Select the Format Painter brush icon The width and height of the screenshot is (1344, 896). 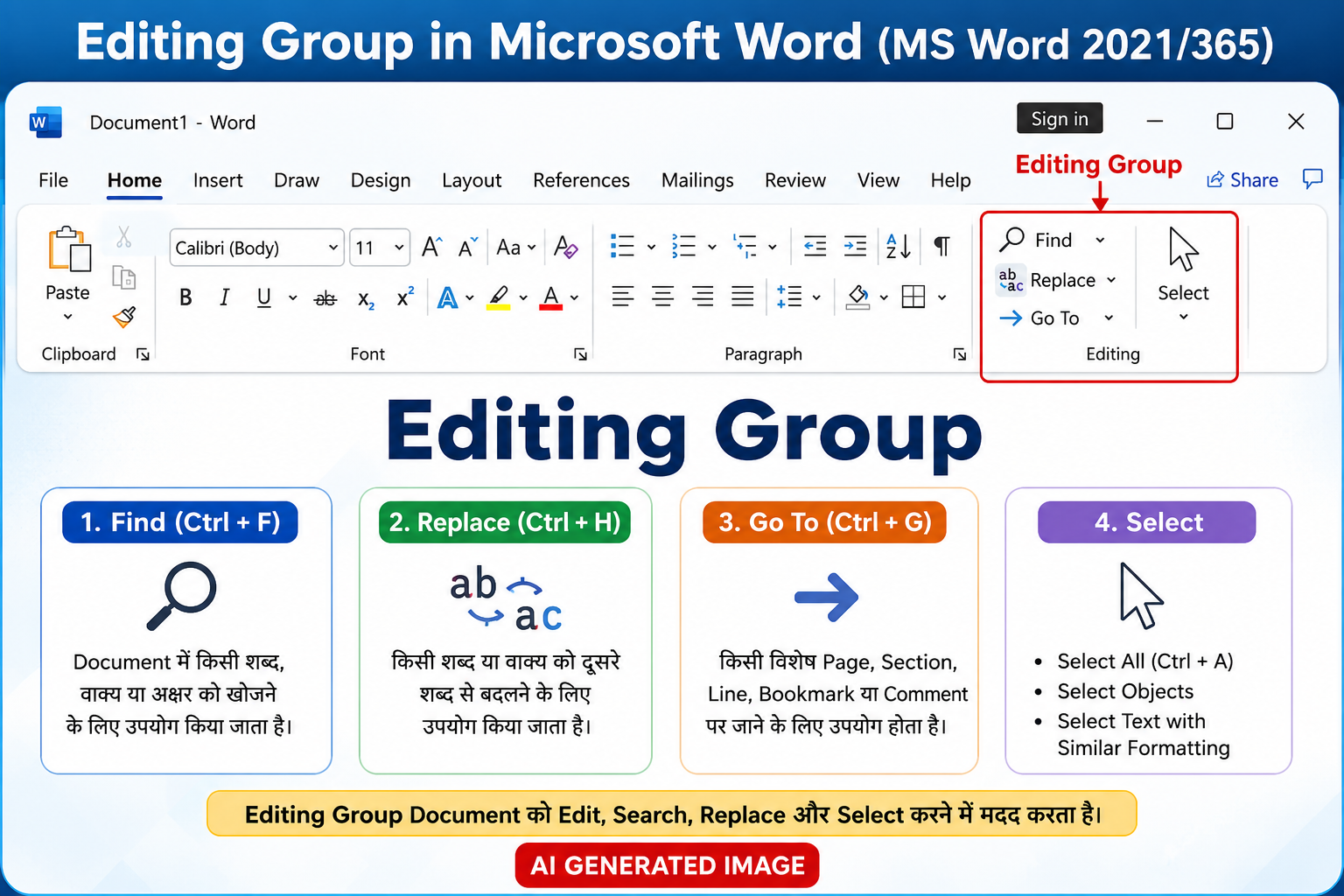(x=124, y=317)
